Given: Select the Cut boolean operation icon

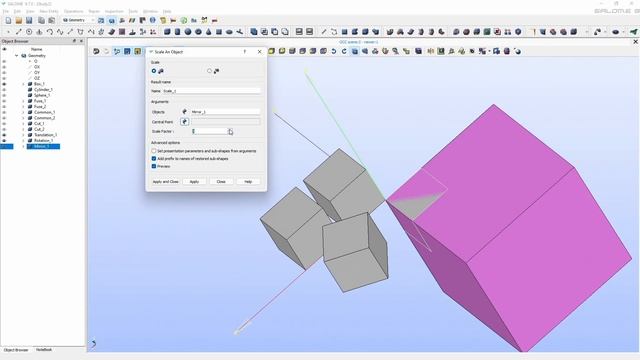Looking at the screenshot, I should tap(275, 31).
